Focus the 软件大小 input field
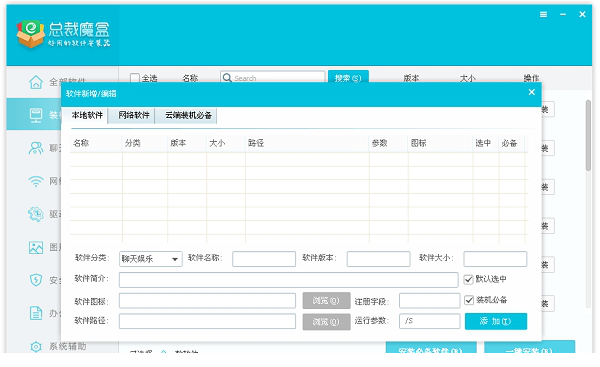 (x=495, y=259)
